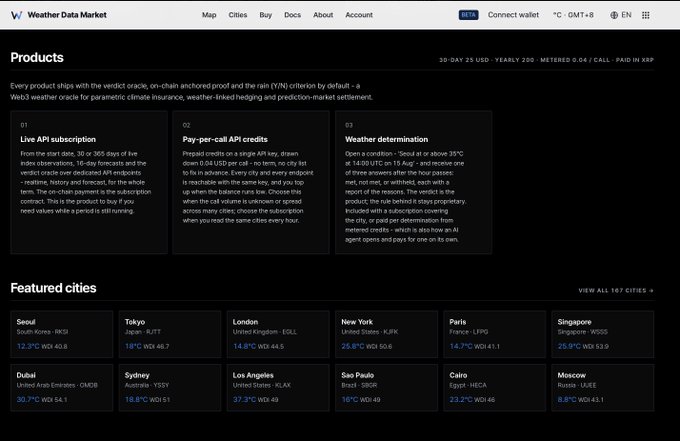Open the Docs menu item
680x441 pixels.
pos(292,15)
